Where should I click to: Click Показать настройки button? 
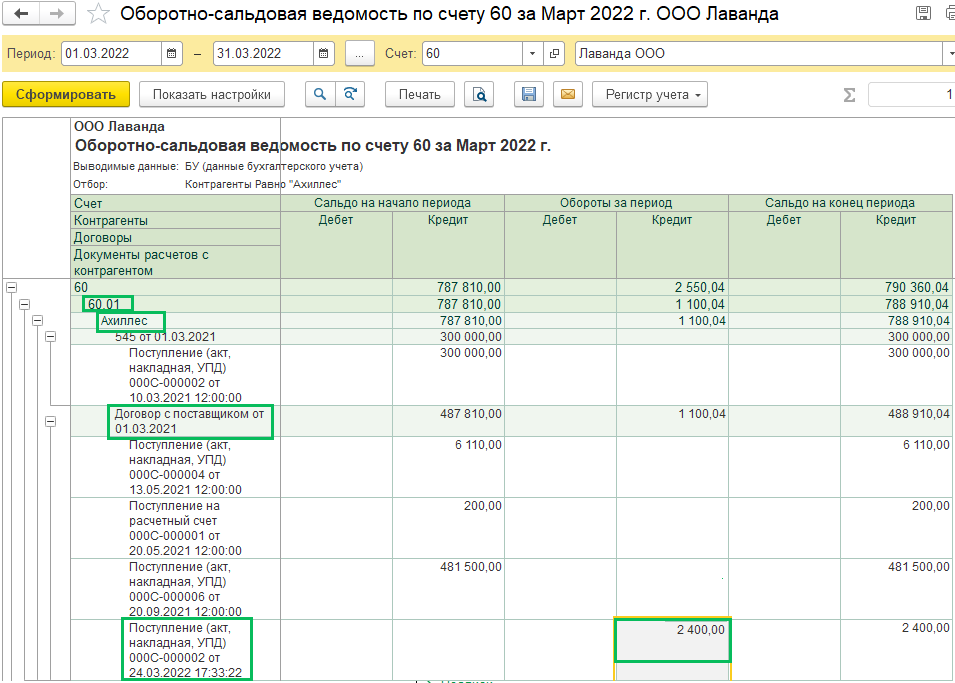[211, 94]
